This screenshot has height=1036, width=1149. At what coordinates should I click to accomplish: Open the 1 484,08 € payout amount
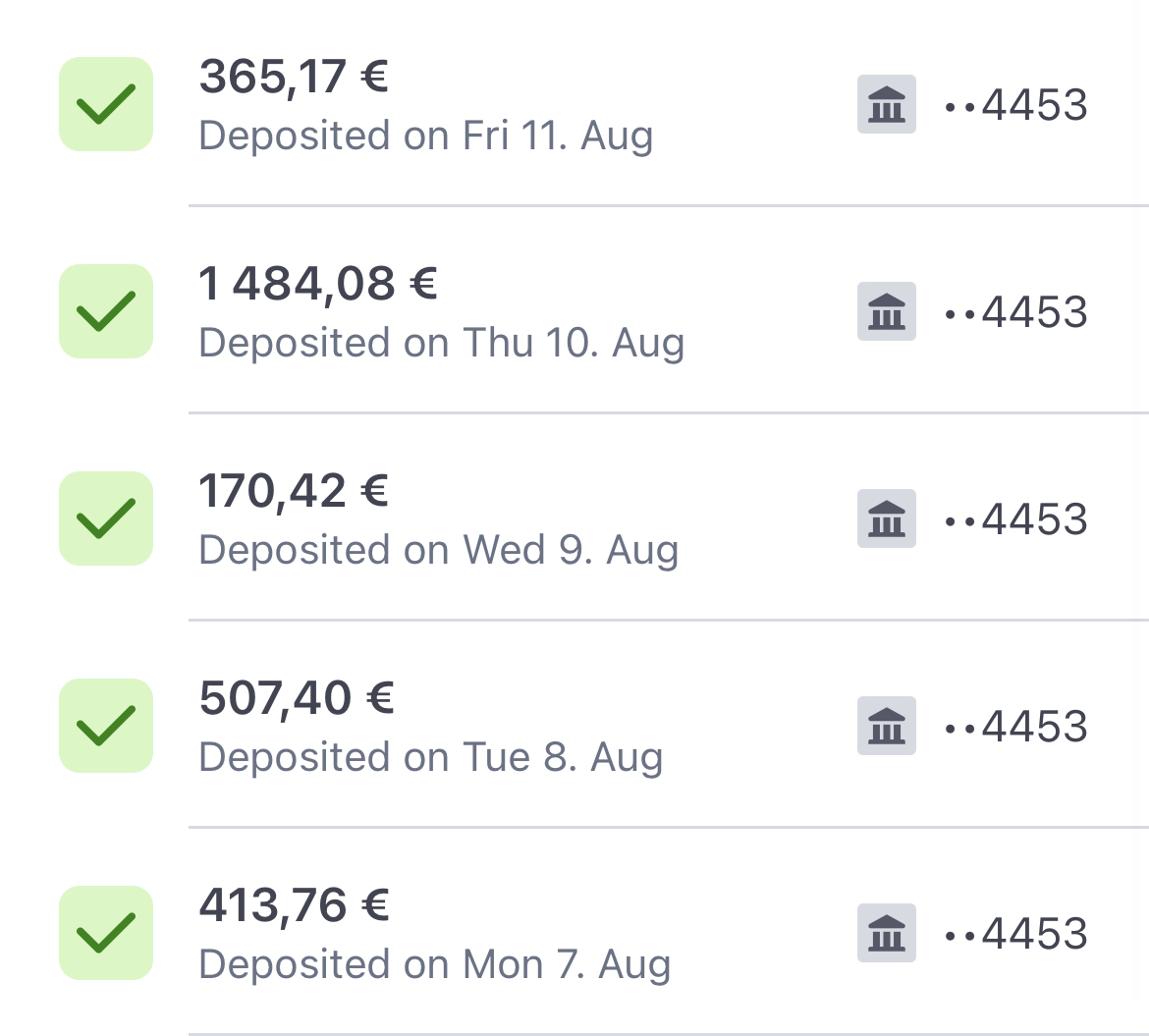(x=317, y=284)
